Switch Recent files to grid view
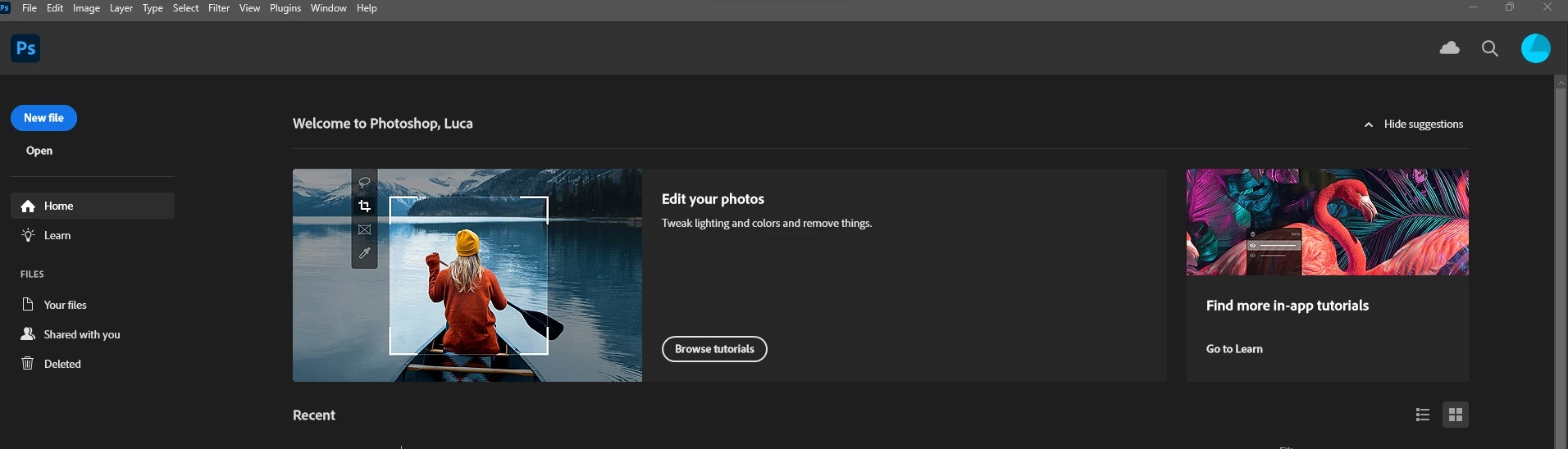This screenshot has width=1568, height=449. [x=1456, y=415]
